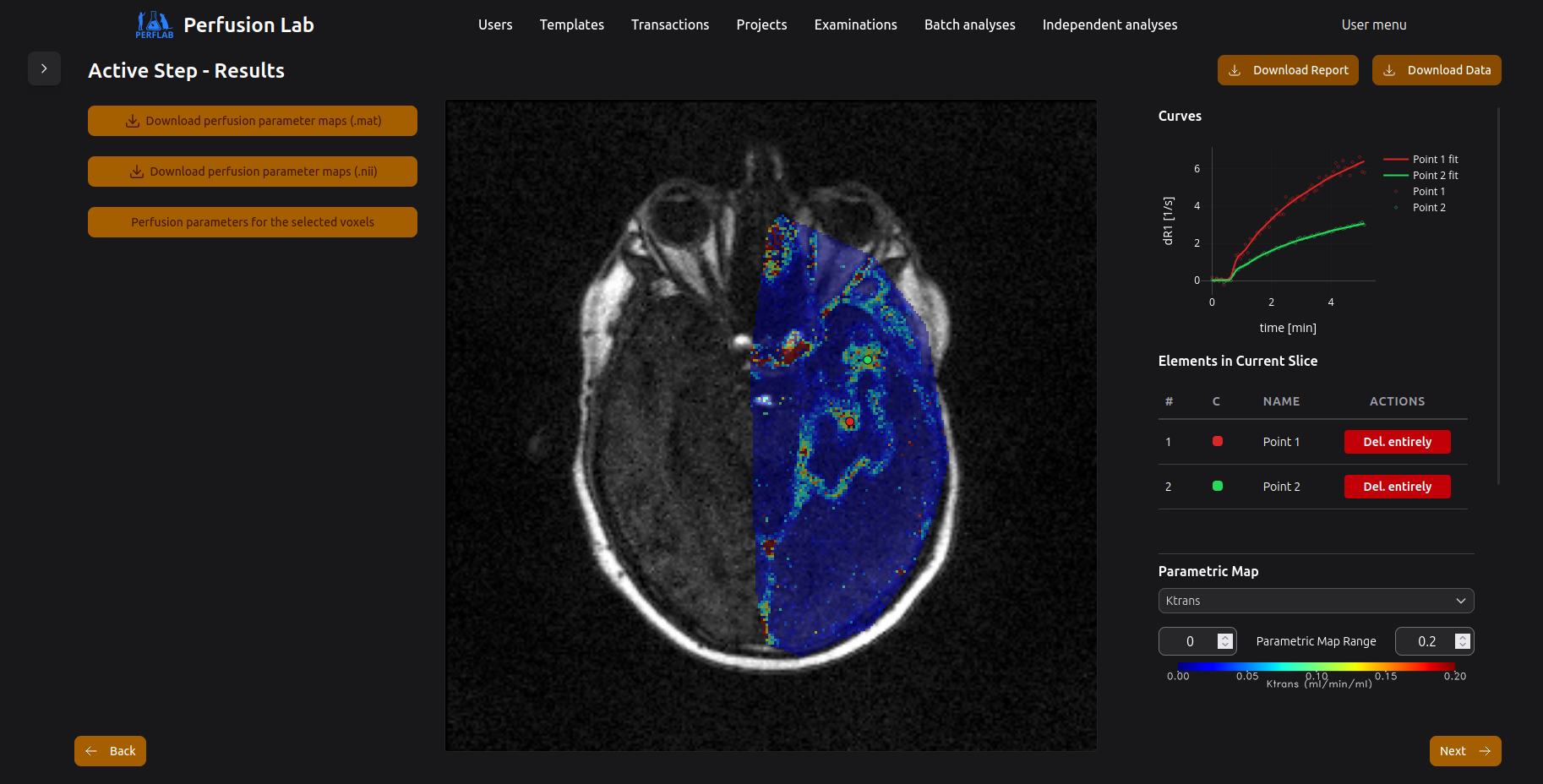Open the Ktrans parametric map dropdown
Screen dimensions: 1543x784
pyautogui.click(x=1315, y=601)
